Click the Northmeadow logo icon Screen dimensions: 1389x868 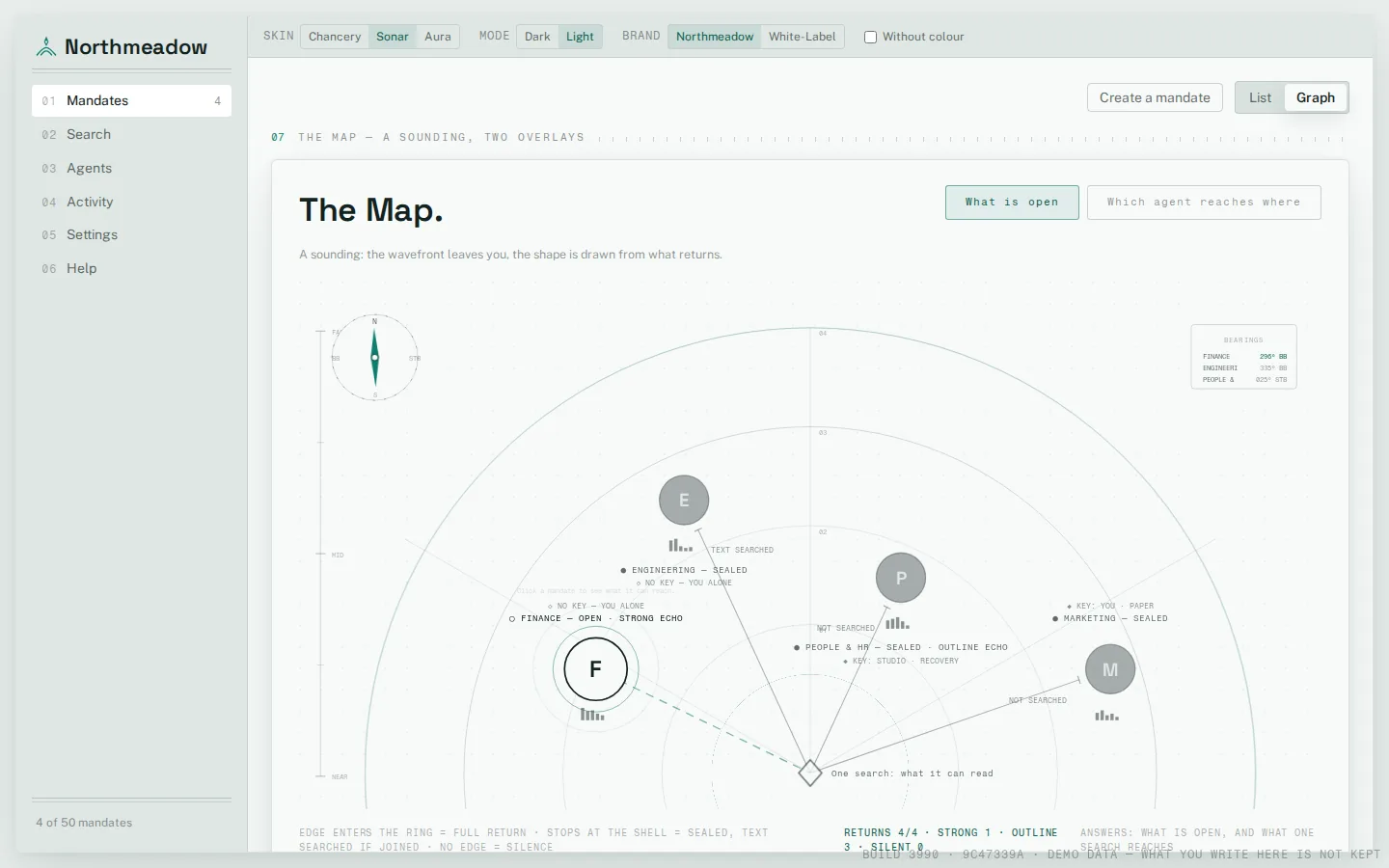[x=45, y=46]
